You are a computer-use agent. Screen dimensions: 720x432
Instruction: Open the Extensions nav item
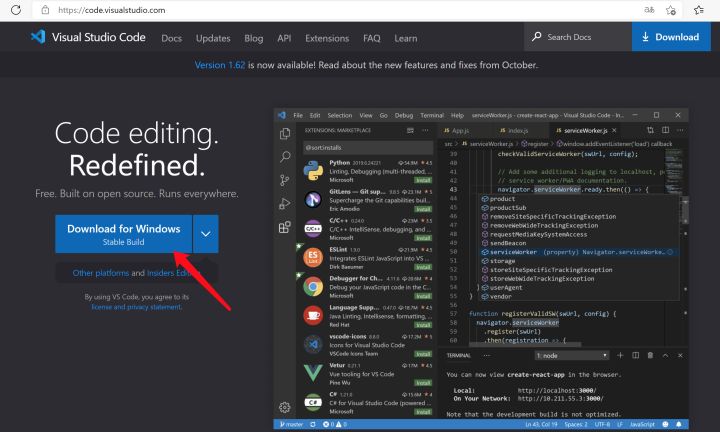(327, 38)
